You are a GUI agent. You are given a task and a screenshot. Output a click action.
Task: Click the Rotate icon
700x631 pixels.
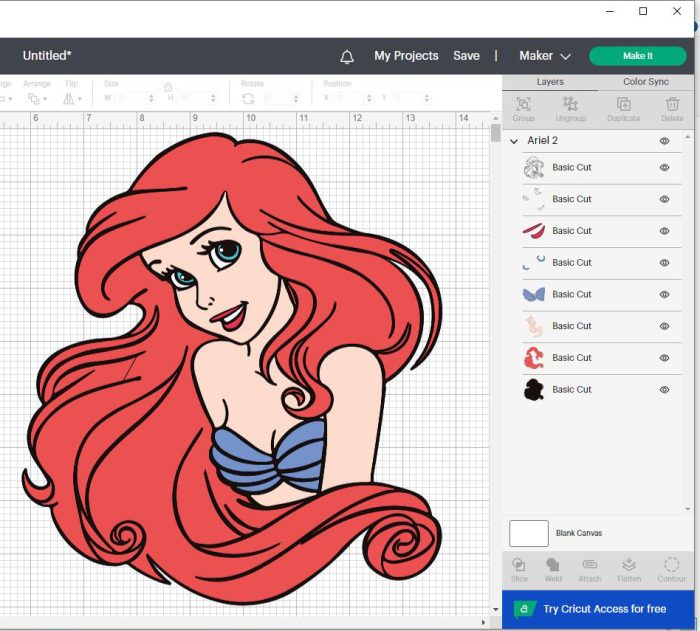click(248, 98)
